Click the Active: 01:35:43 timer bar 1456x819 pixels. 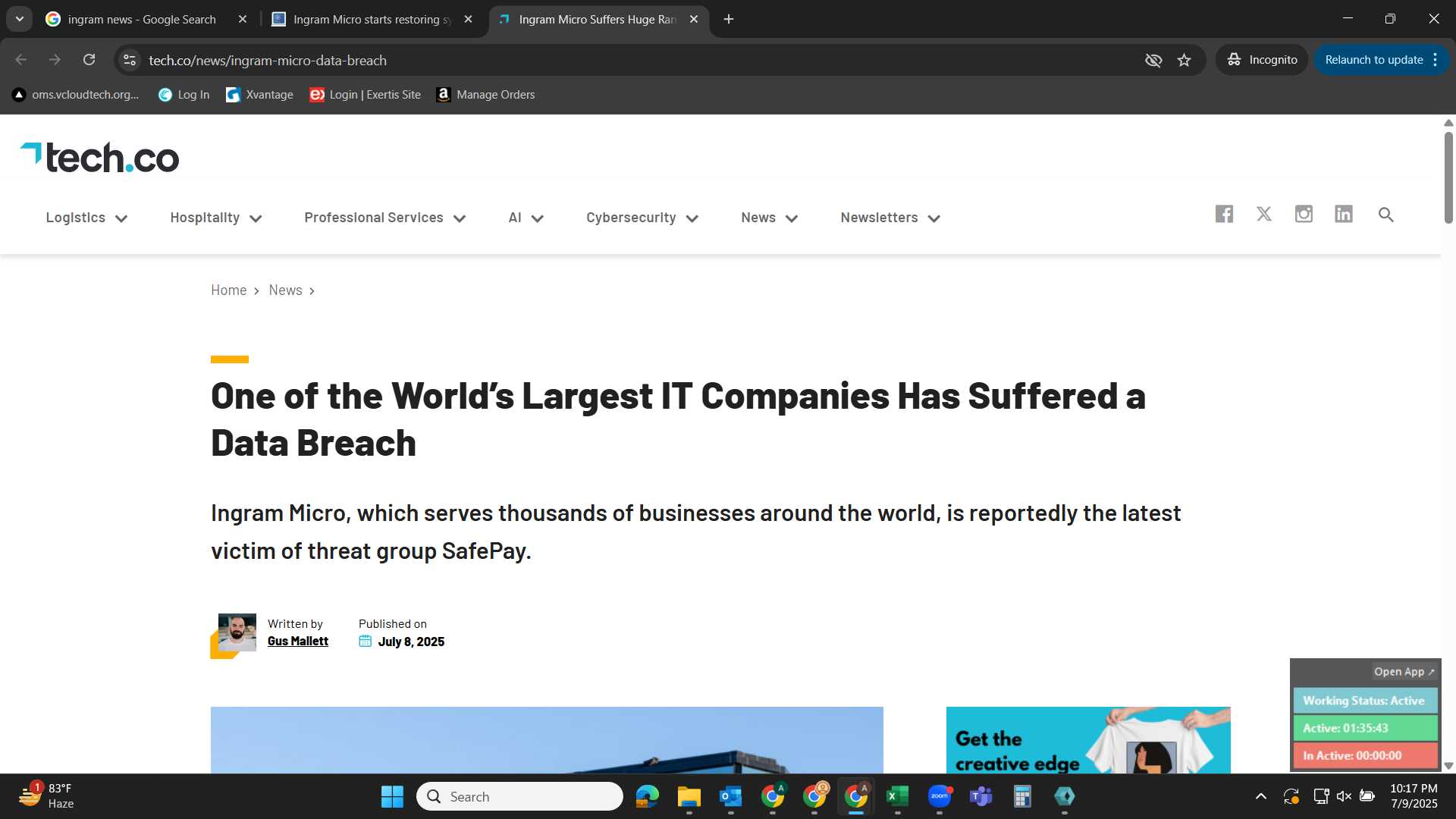pyautogui.click(x=1365, y=728)
